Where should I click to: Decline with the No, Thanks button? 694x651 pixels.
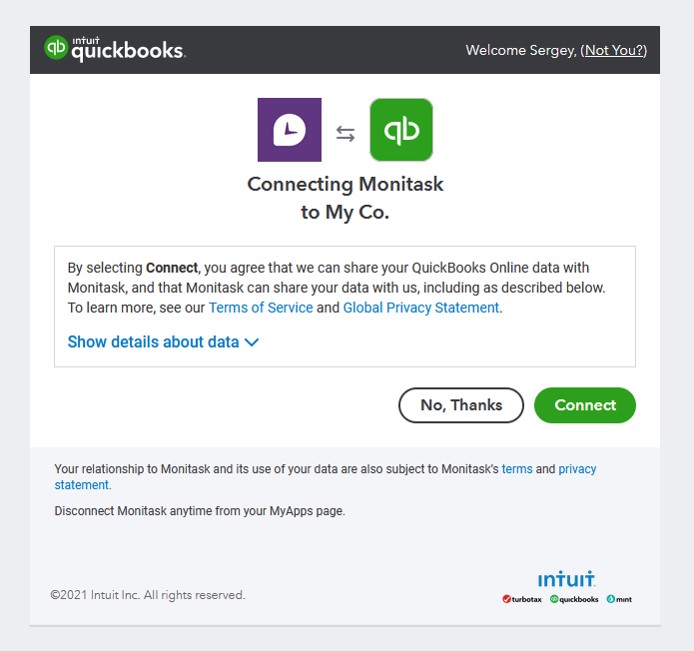point(461,405)
